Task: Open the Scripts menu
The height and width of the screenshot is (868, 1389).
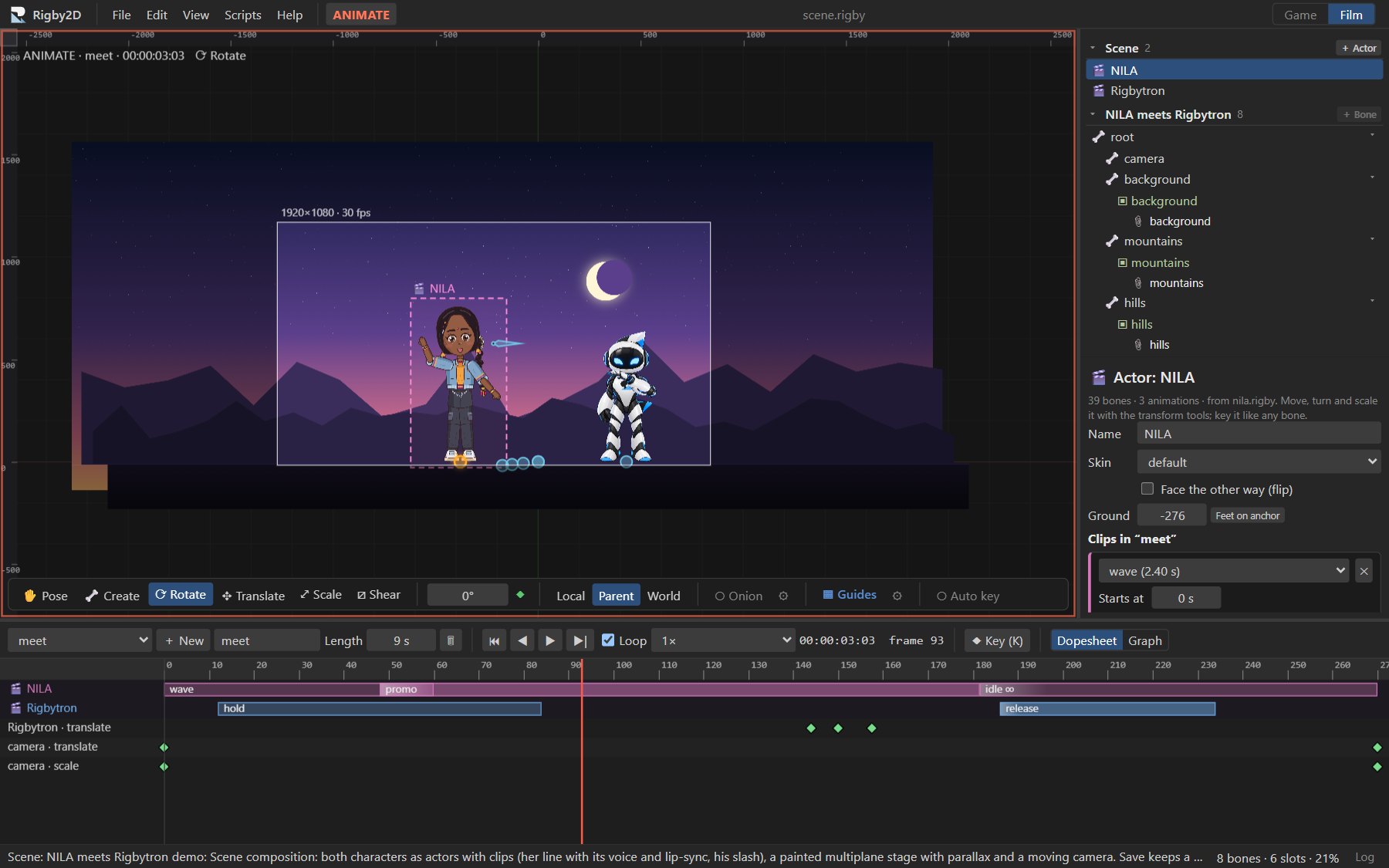Action: pyautogui.click(x=242, y=15)
